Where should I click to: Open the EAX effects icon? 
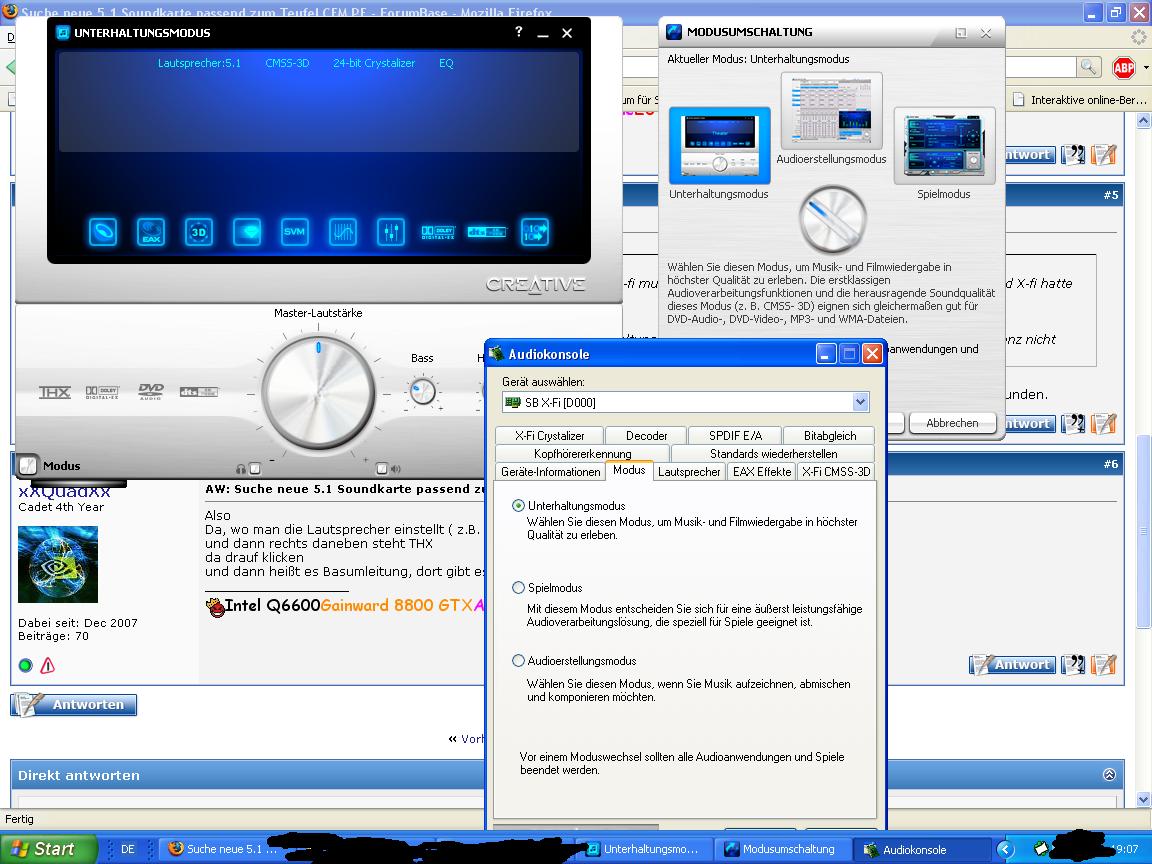(x=151, y=232)
